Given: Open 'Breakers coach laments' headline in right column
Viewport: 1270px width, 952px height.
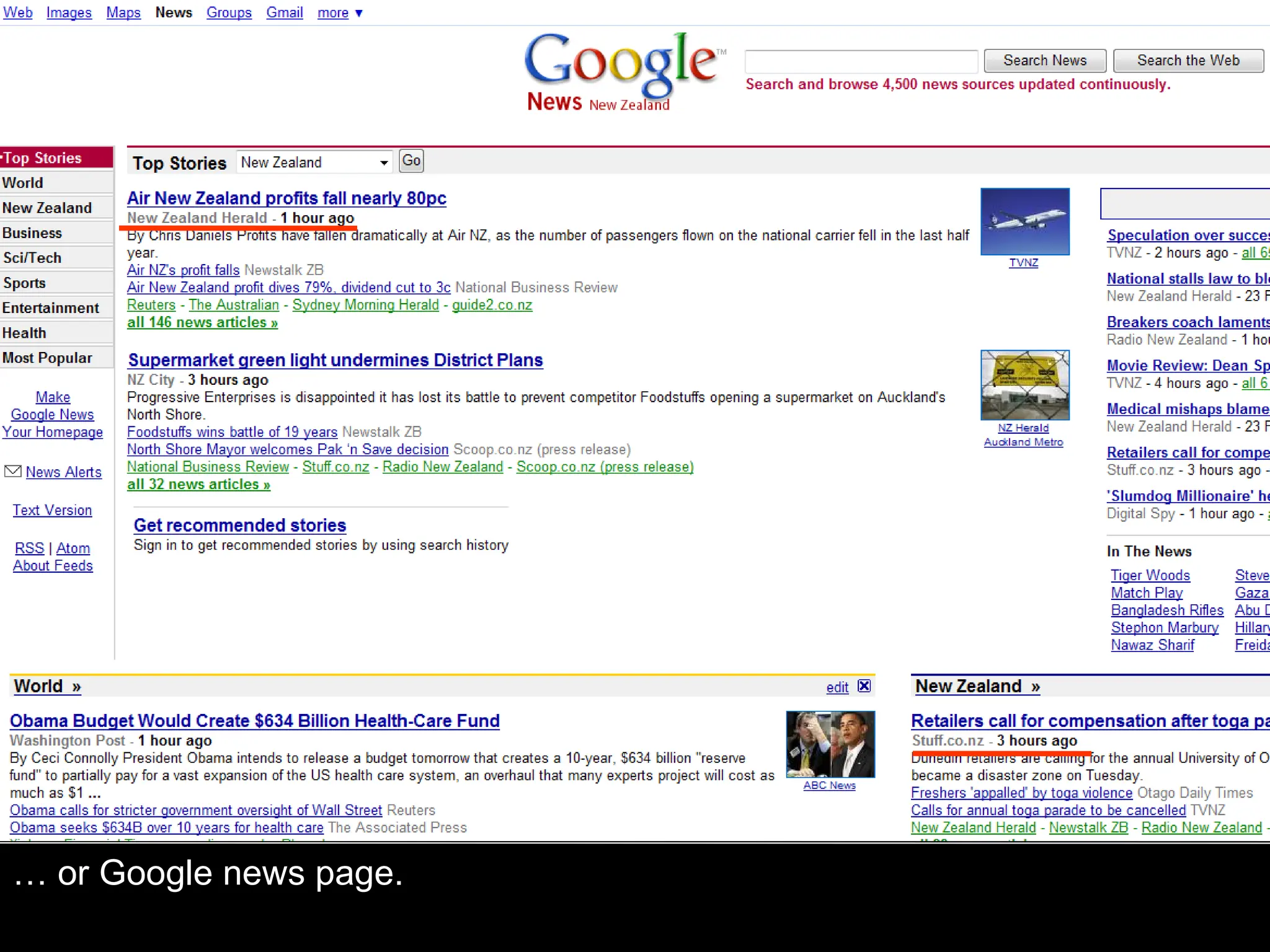Looking at the screenshot, I should coord(1188,322).
